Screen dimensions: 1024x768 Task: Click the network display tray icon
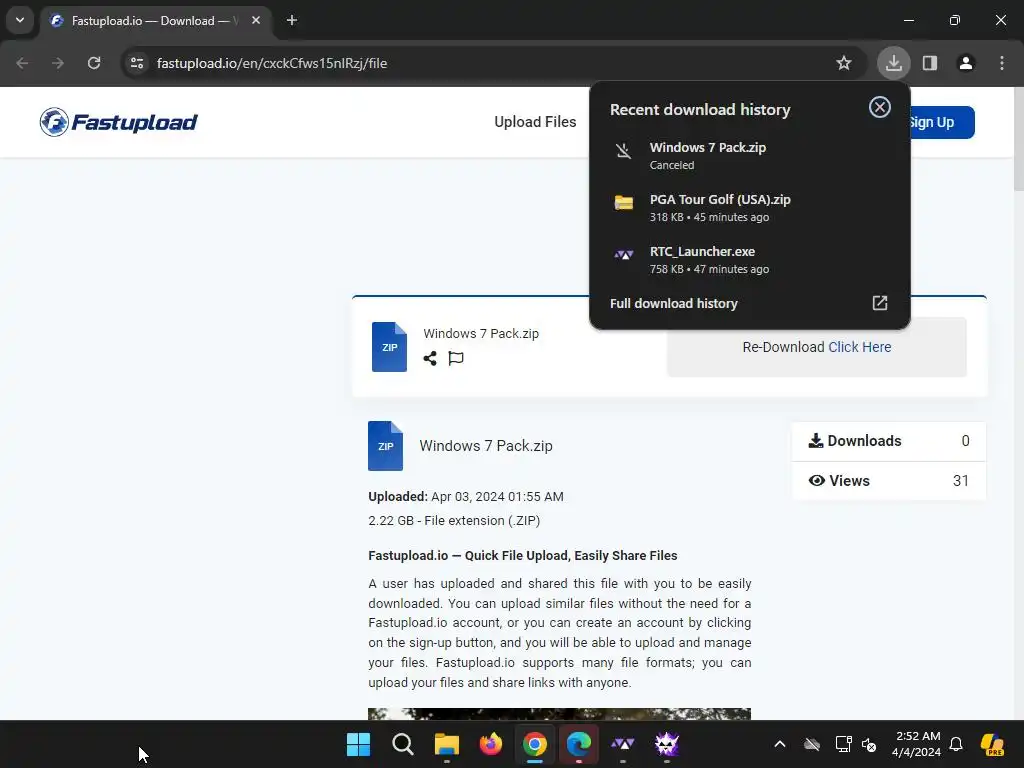coord(843,744)
